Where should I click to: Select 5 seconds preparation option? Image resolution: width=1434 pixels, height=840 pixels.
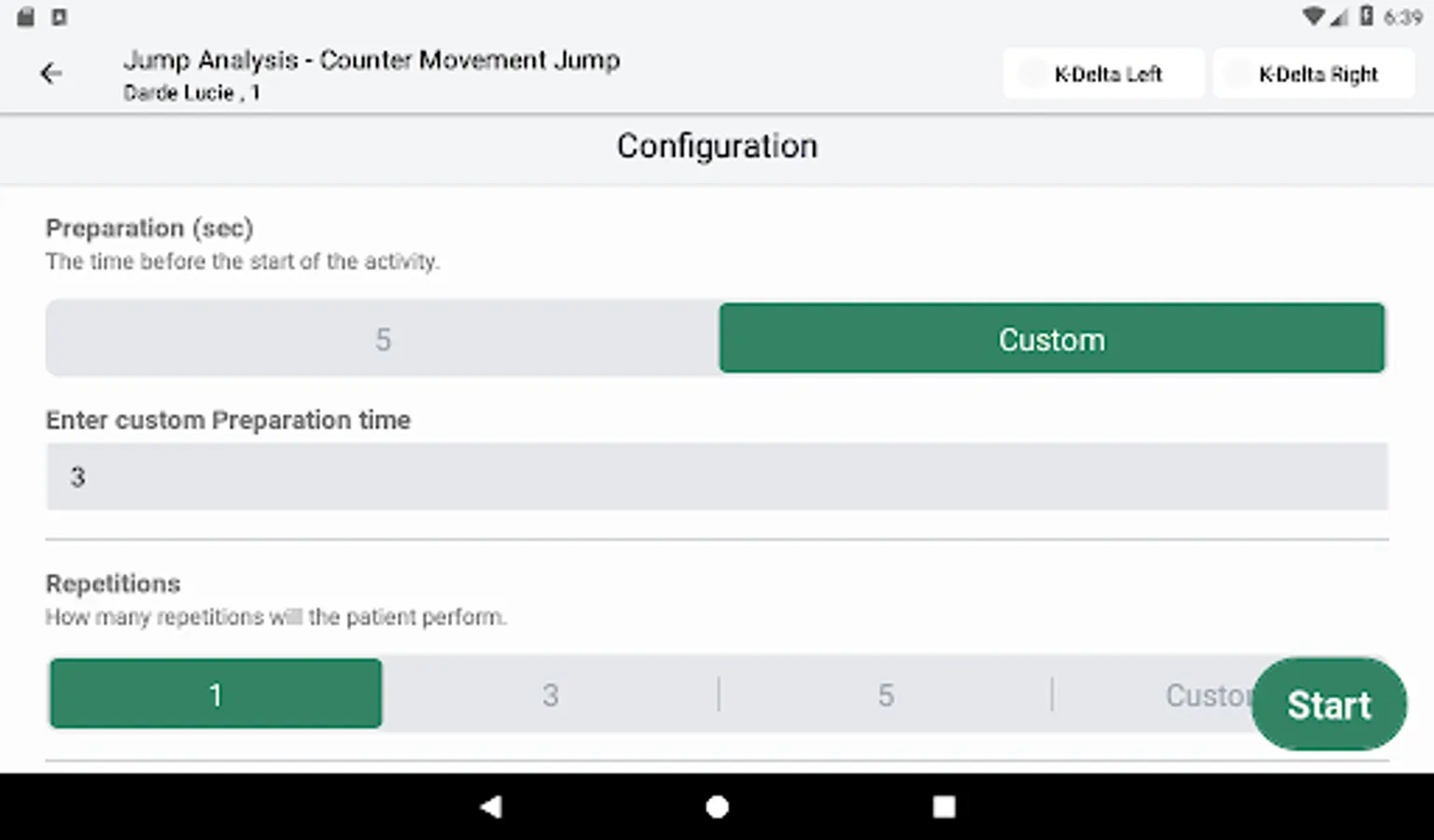(383, 339)
